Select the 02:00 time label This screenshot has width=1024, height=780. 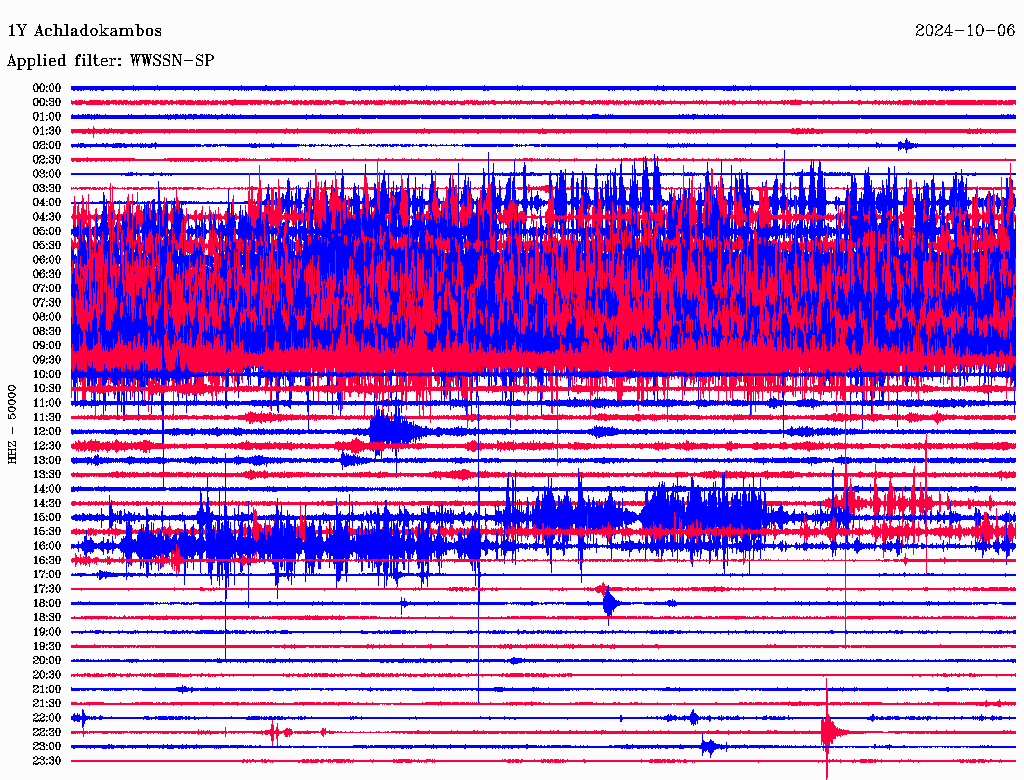(x=47, y=145)
